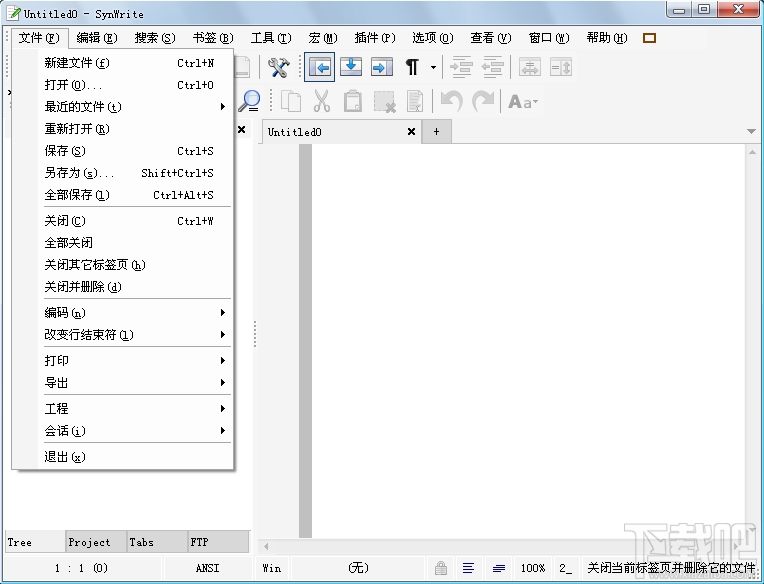This screenshot has width=764, height=584.
Task: Open the 编辑 menu
Action: (97, 38)
